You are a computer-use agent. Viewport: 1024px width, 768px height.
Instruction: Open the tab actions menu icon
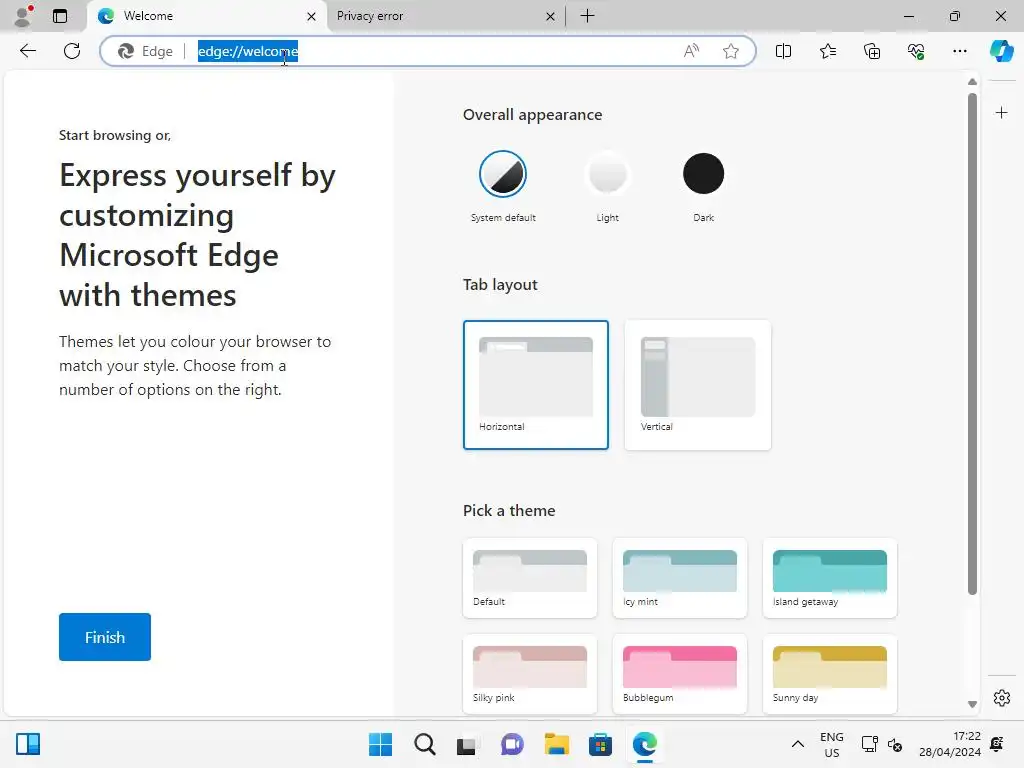[60, 16]
